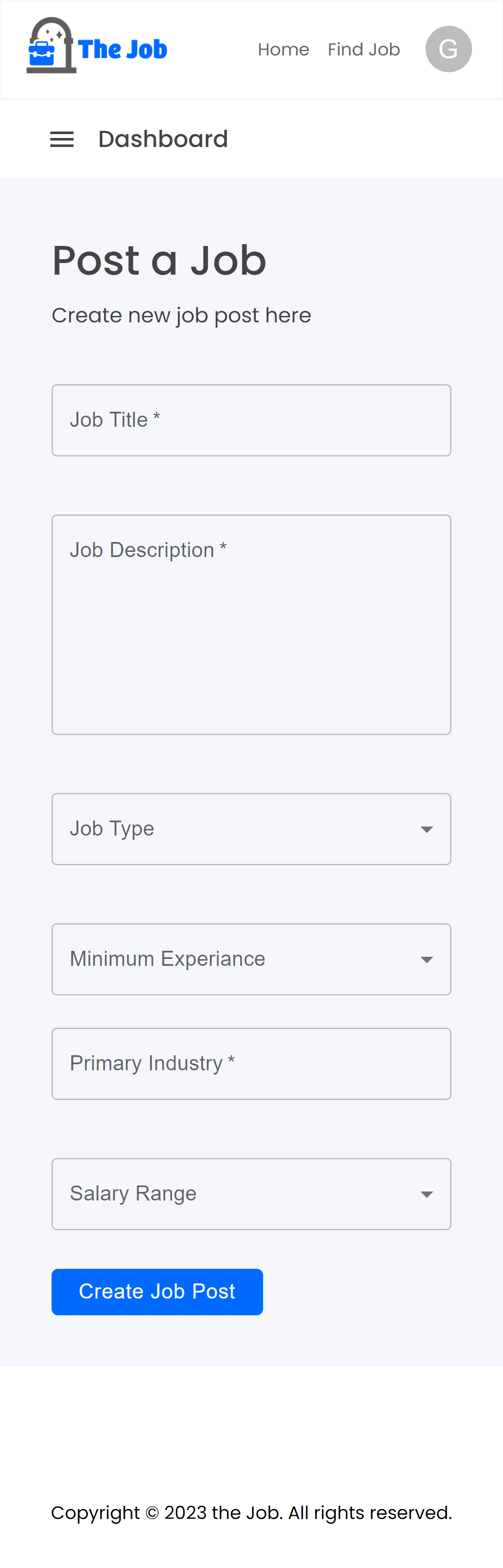Screen dimensions: 503x1568
Task: Open the "G" profile avatar
Action: 448,49
